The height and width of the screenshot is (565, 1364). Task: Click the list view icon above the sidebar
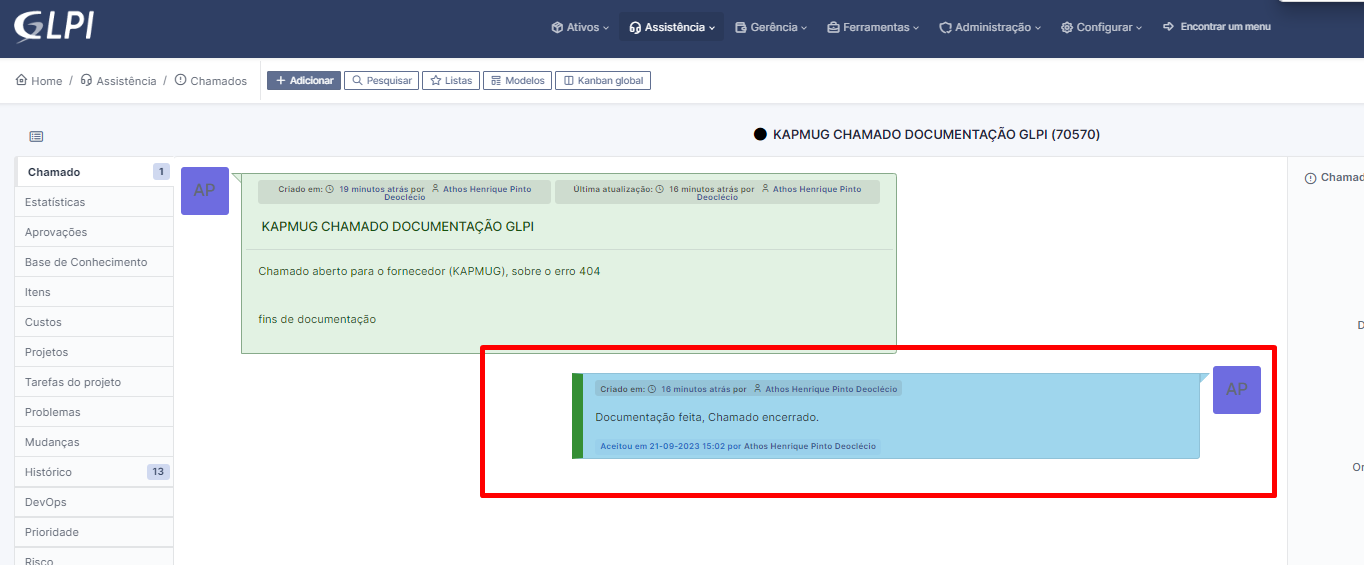36,136
